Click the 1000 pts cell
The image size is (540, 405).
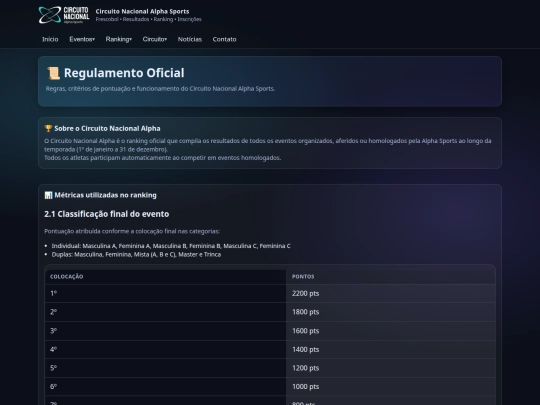coord(391,387)
